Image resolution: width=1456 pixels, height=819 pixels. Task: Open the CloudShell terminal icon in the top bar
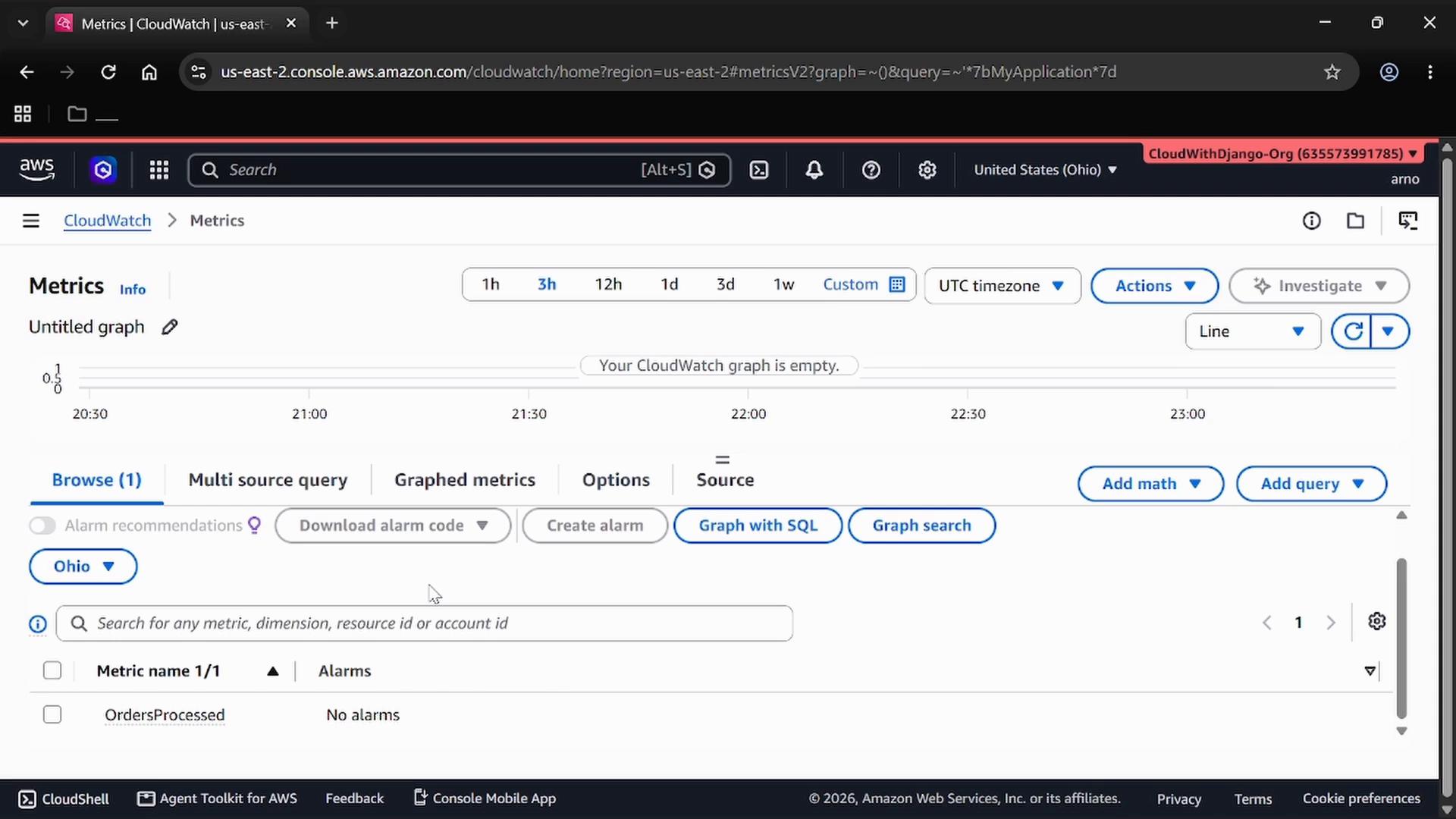(759, 170)
